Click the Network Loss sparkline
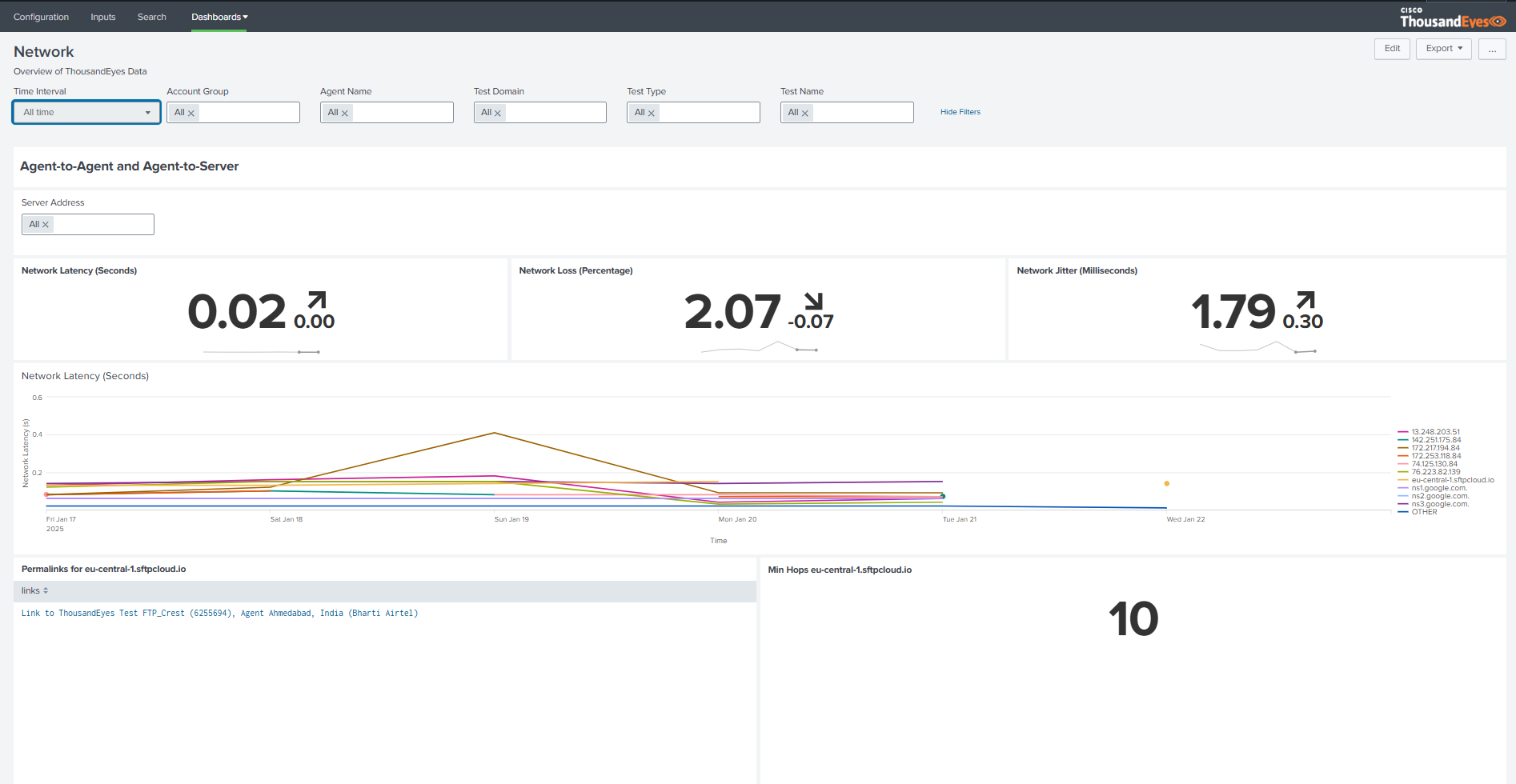Image resolution: width=1516 pixels, height=784 pixels. (759, 347)
